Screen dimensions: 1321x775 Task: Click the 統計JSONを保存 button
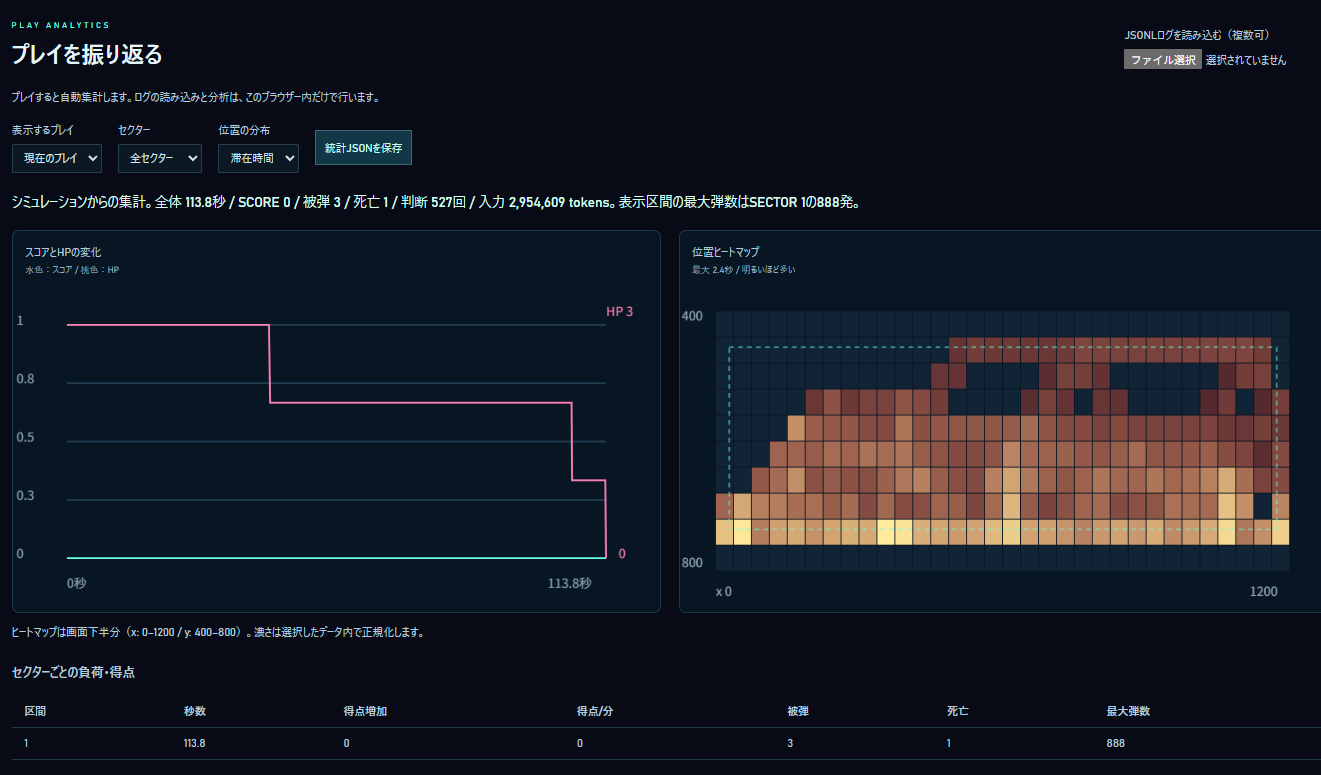coord(363,147)
